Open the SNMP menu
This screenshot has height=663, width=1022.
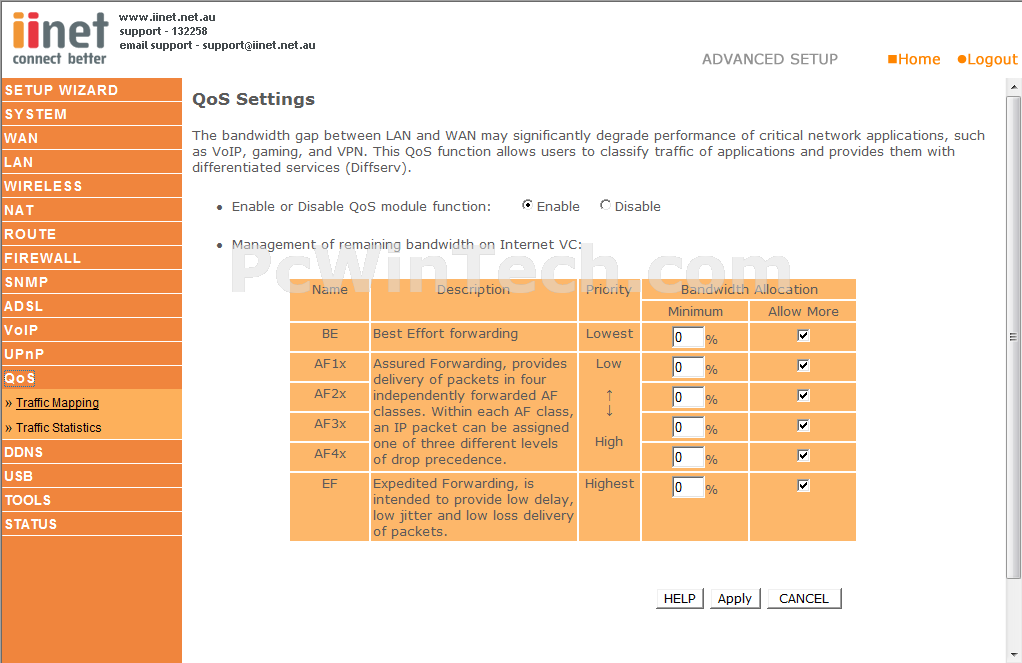[x=91, y=282]
